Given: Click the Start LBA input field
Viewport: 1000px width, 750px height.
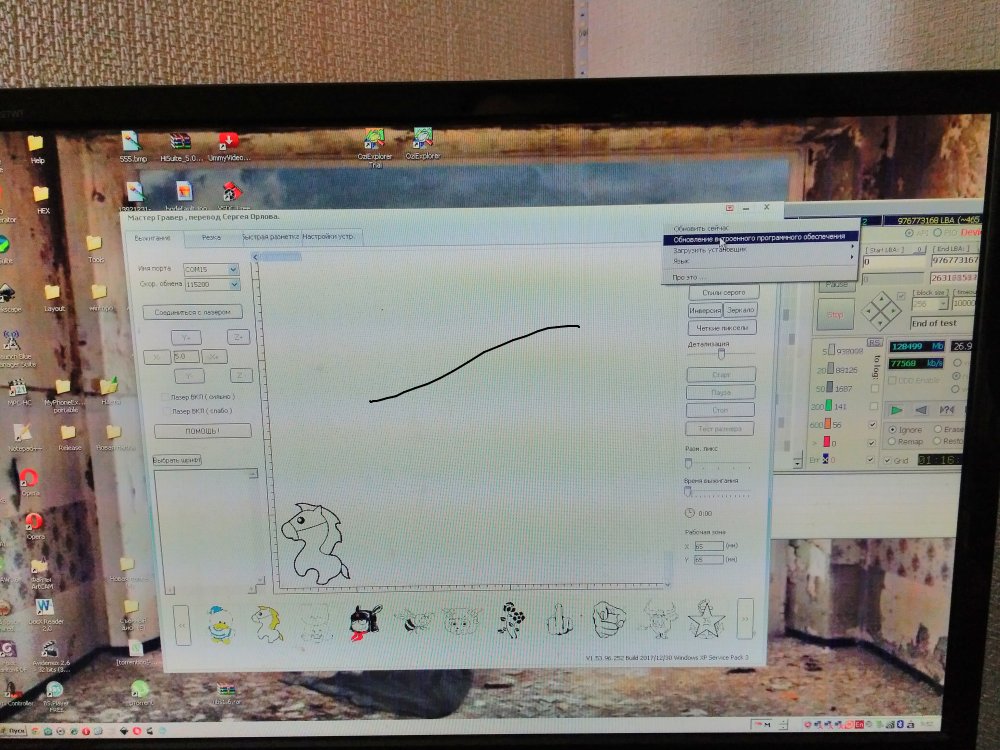Looking at the screenshot, I should (893, 261).
